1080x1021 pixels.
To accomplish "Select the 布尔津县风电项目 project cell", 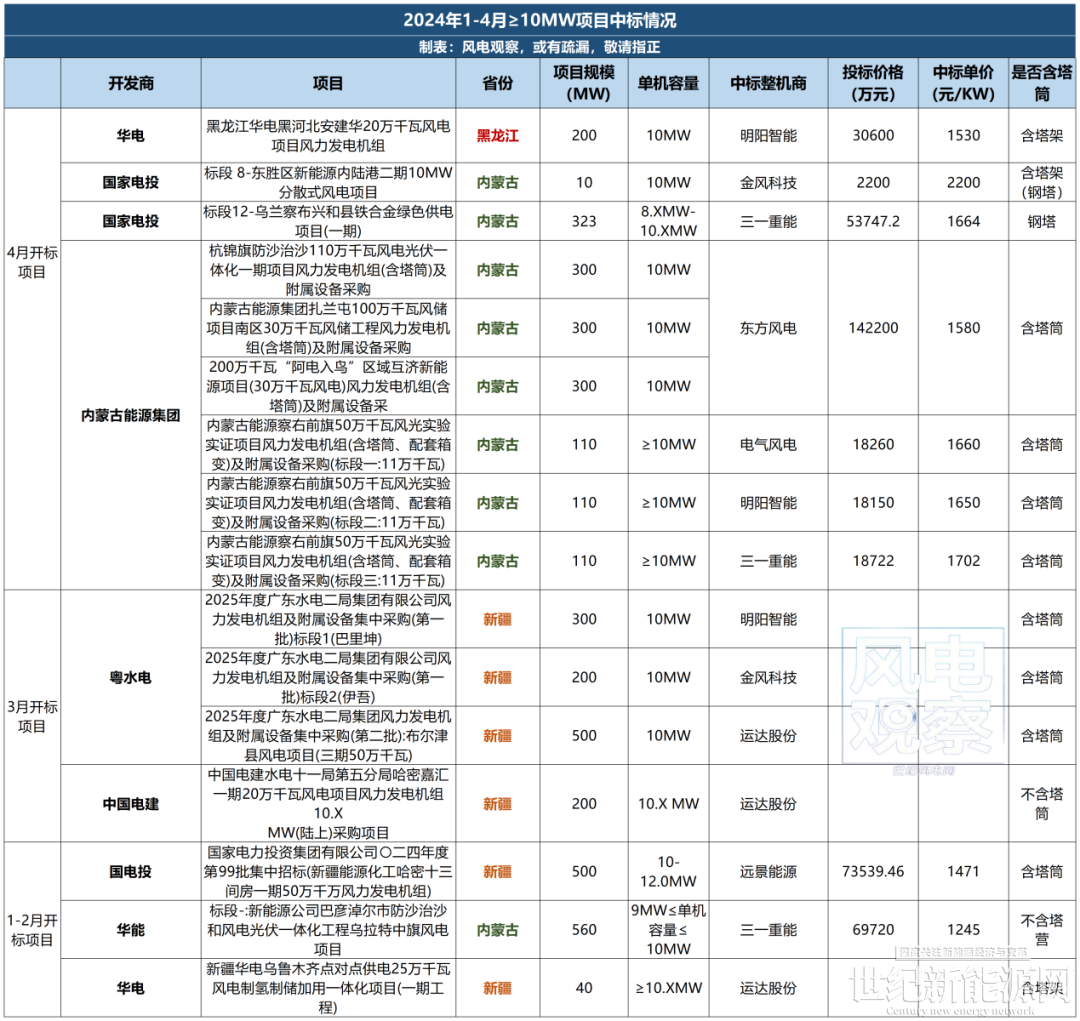I will point(328,736).
